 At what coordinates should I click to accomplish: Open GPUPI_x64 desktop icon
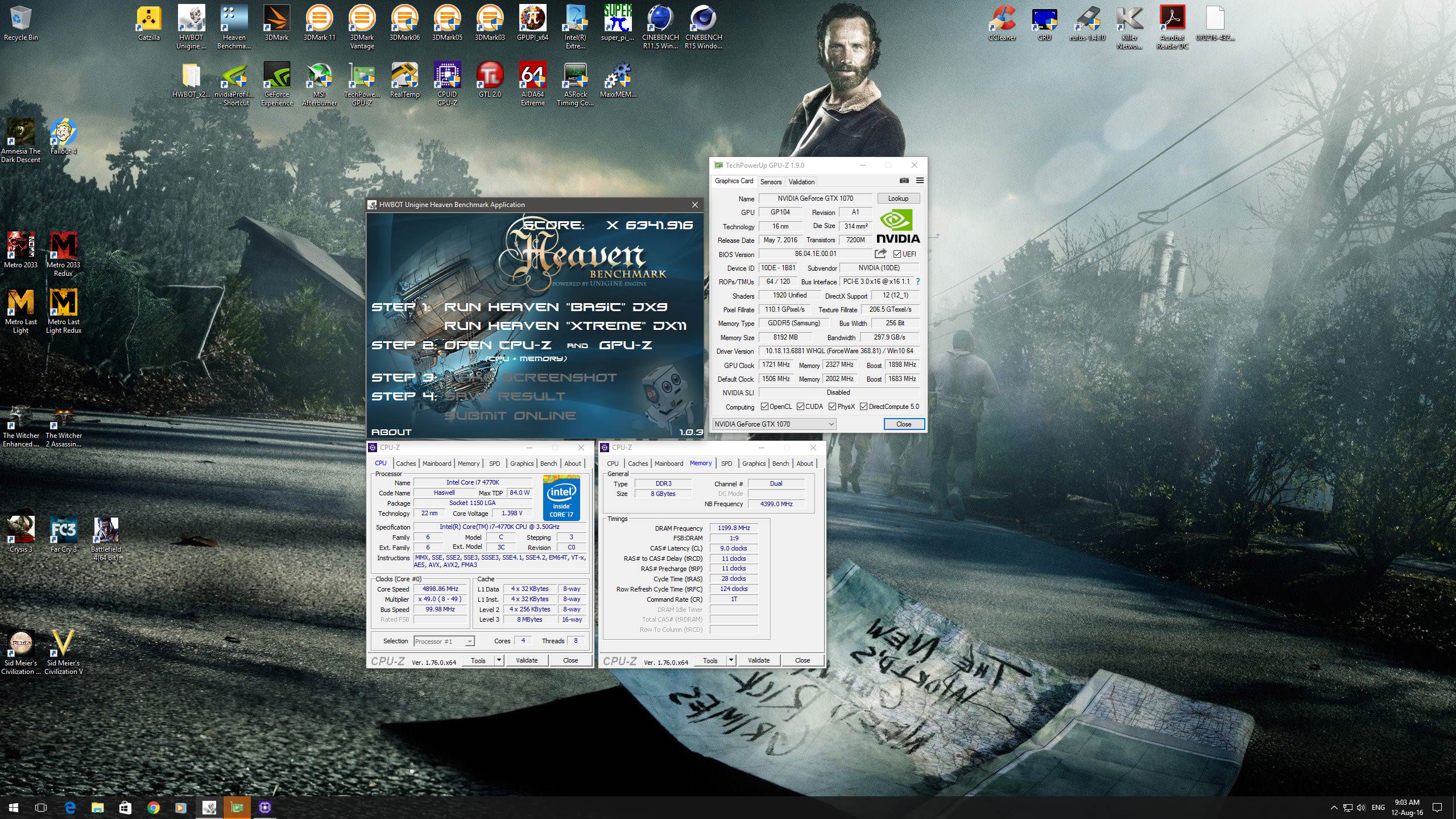click(x=532, y=24)
